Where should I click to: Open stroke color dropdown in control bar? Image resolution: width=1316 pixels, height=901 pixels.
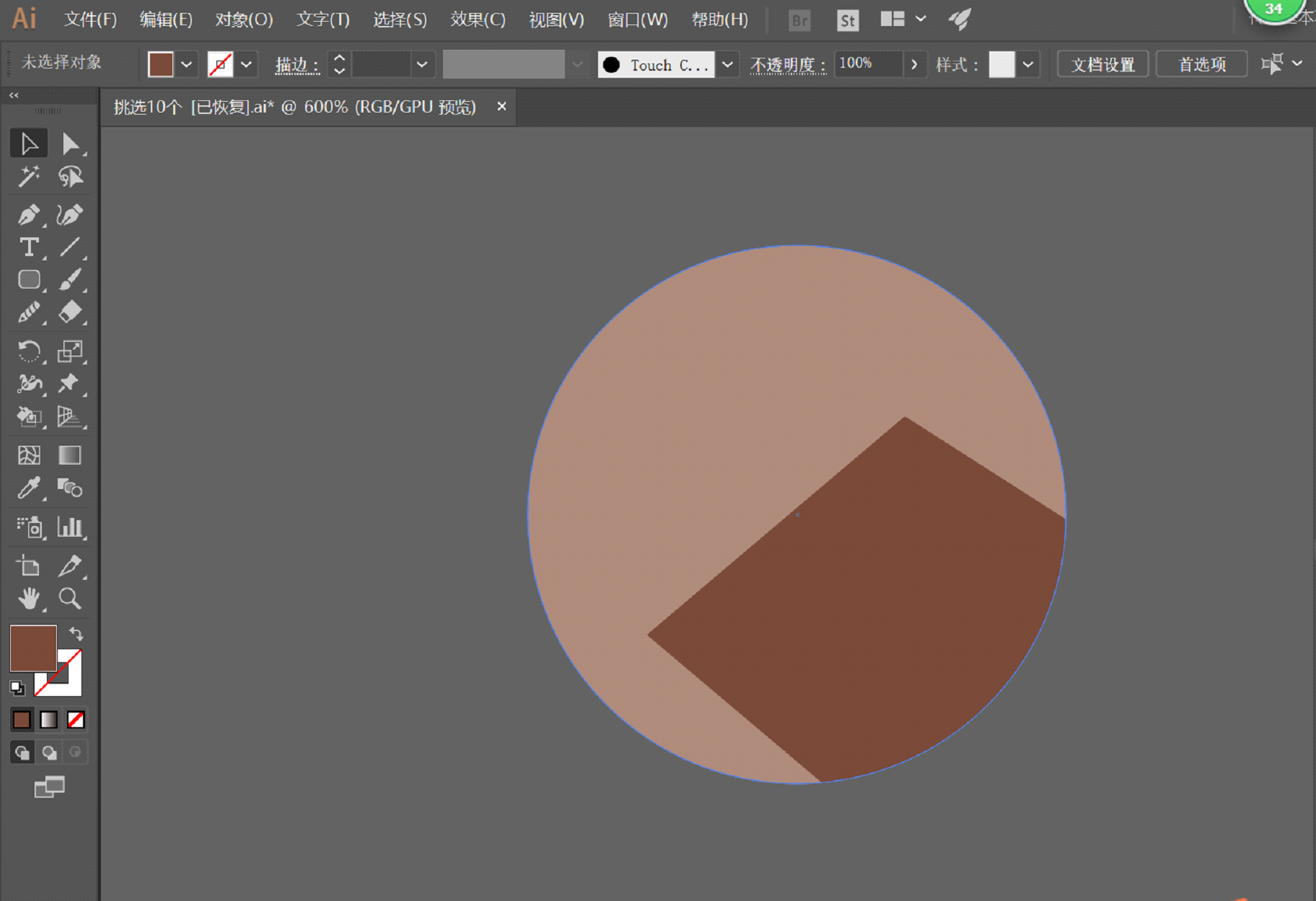click(247, 64)
